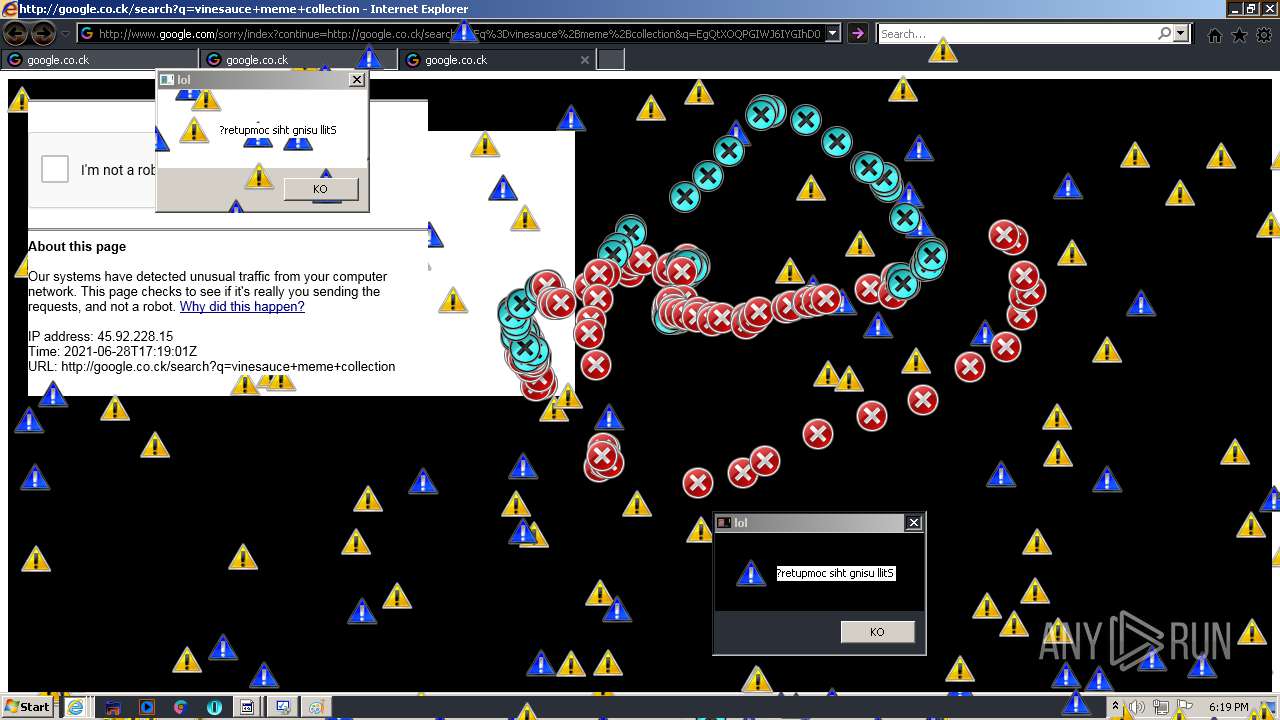Click the purple Go arrow button
Image resolution: width=1280 pixels, height=720 pixels.
point(857,34)
